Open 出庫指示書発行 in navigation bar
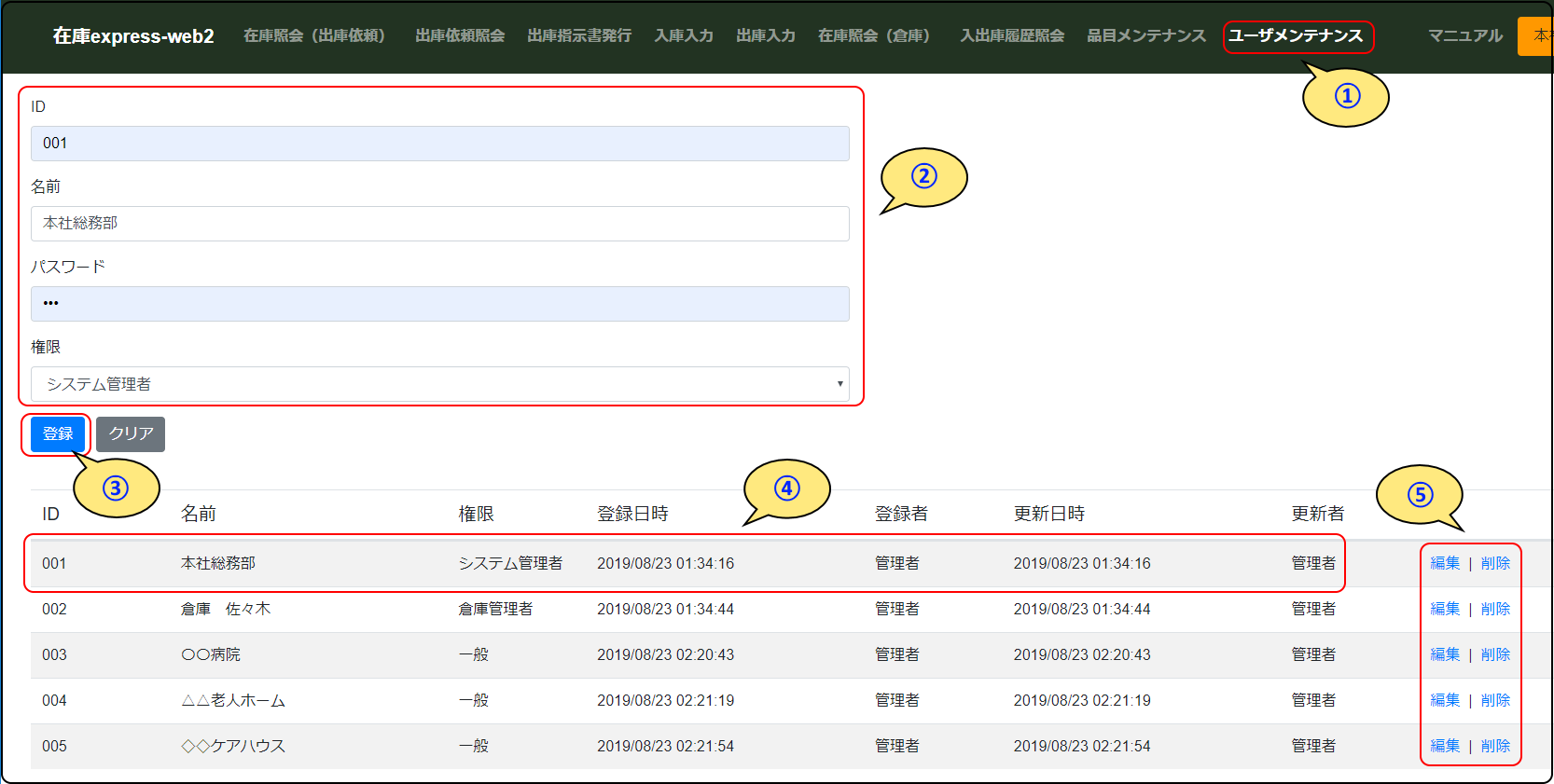Viewport: 1554px width, 784px height. pyautogui.click(x=578, y=36)
